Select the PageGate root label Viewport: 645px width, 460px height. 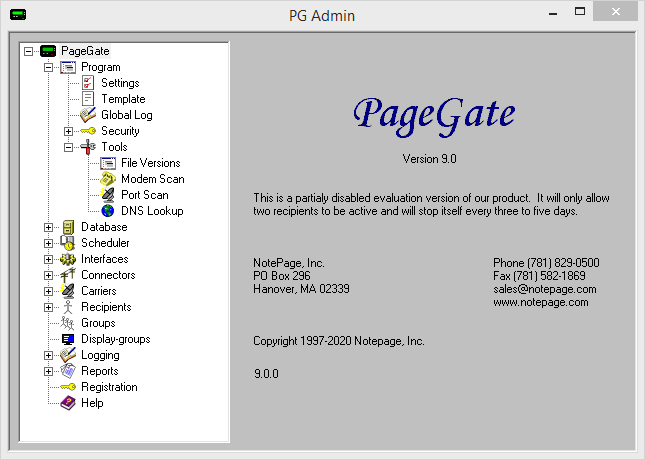(85, 51)
